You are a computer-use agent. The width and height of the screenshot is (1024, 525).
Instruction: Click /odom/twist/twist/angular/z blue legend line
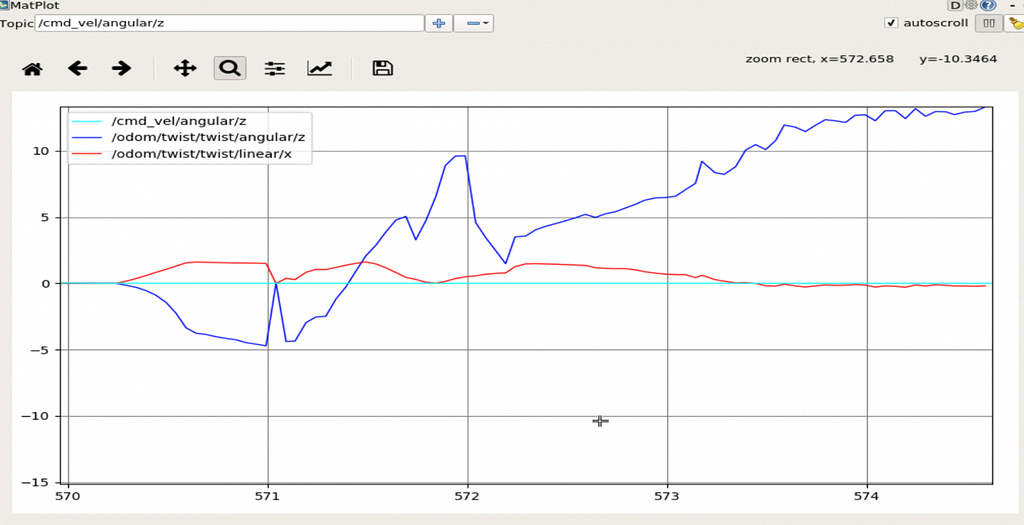click(87, 138)
